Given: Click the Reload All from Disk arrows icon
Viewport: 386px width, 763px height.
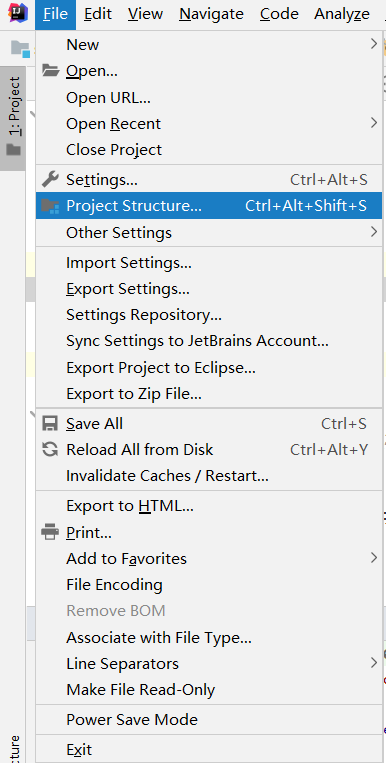Looking at the screenshot, I should tap(50, 449).
